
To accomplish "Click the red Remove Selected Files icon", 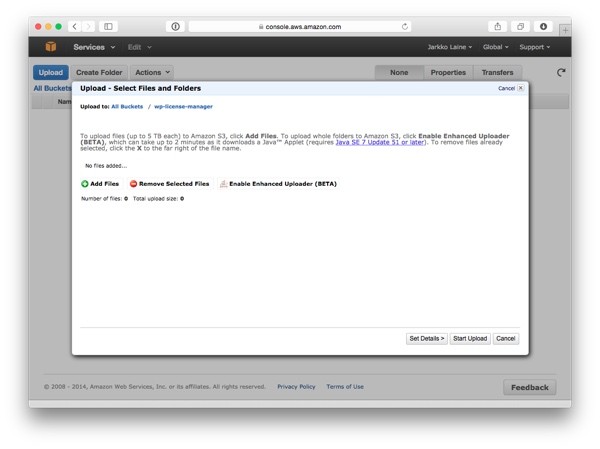I will (133, 184).
